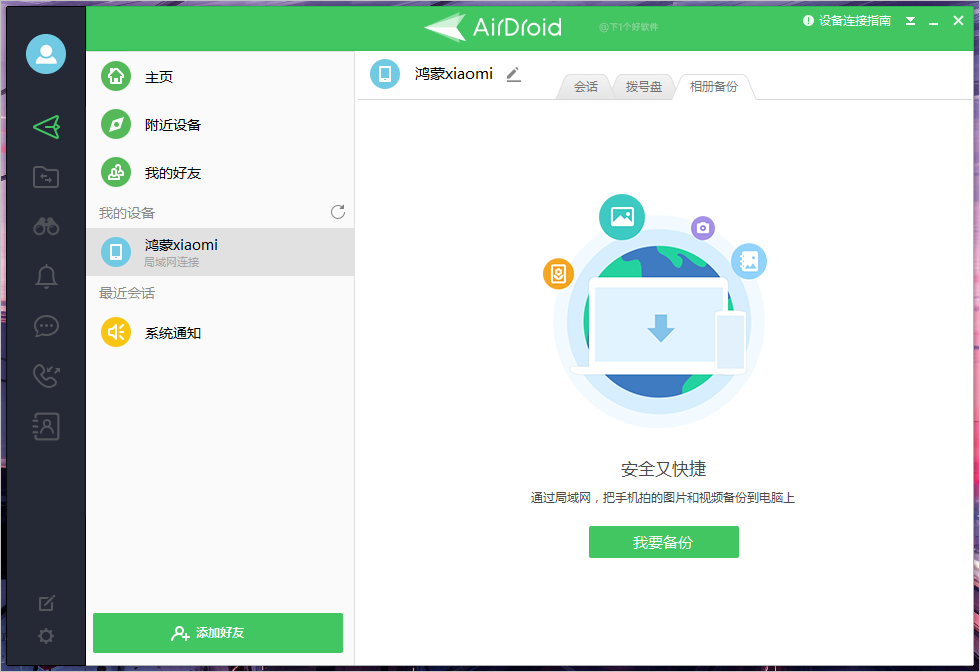This screenshot has height=672, width=980.
Task: Refresh the 我的设备 device list
Action: 337,212
